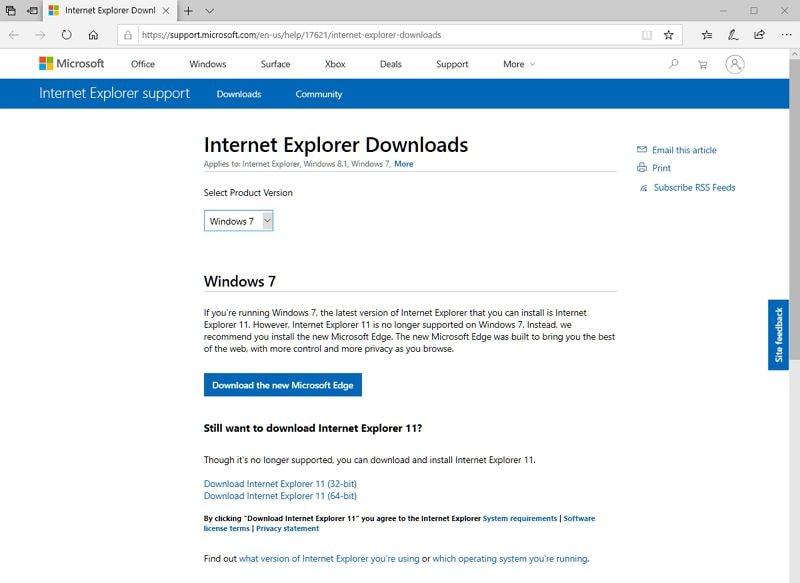This screenshot has width=800, height=583.
Task: Click the Microsoft logo
Action: pyautogui.click(x=71, y=64)
